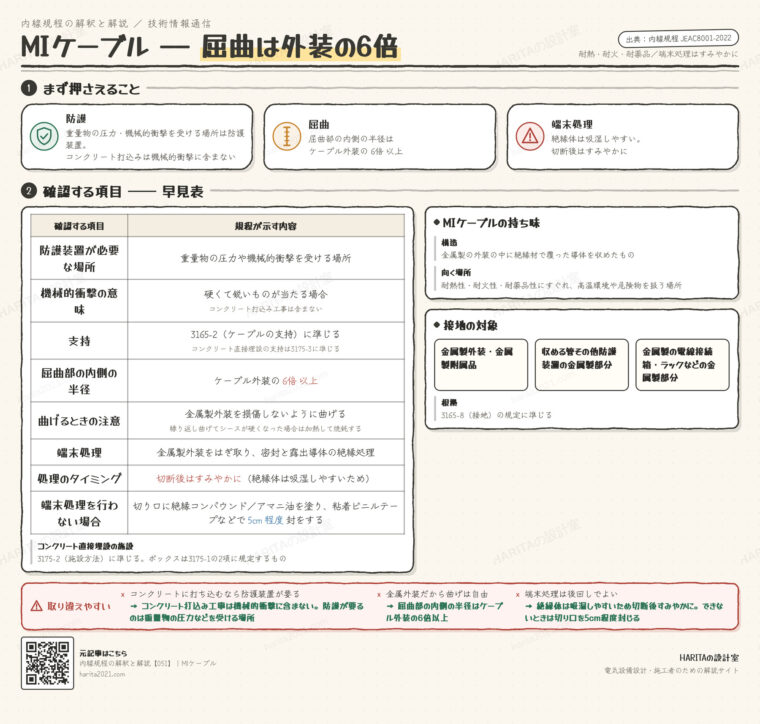Select the 金属製の電線接続箱・ラック card
The width and height of the screenshot is (760, 724).
[682, 365]
